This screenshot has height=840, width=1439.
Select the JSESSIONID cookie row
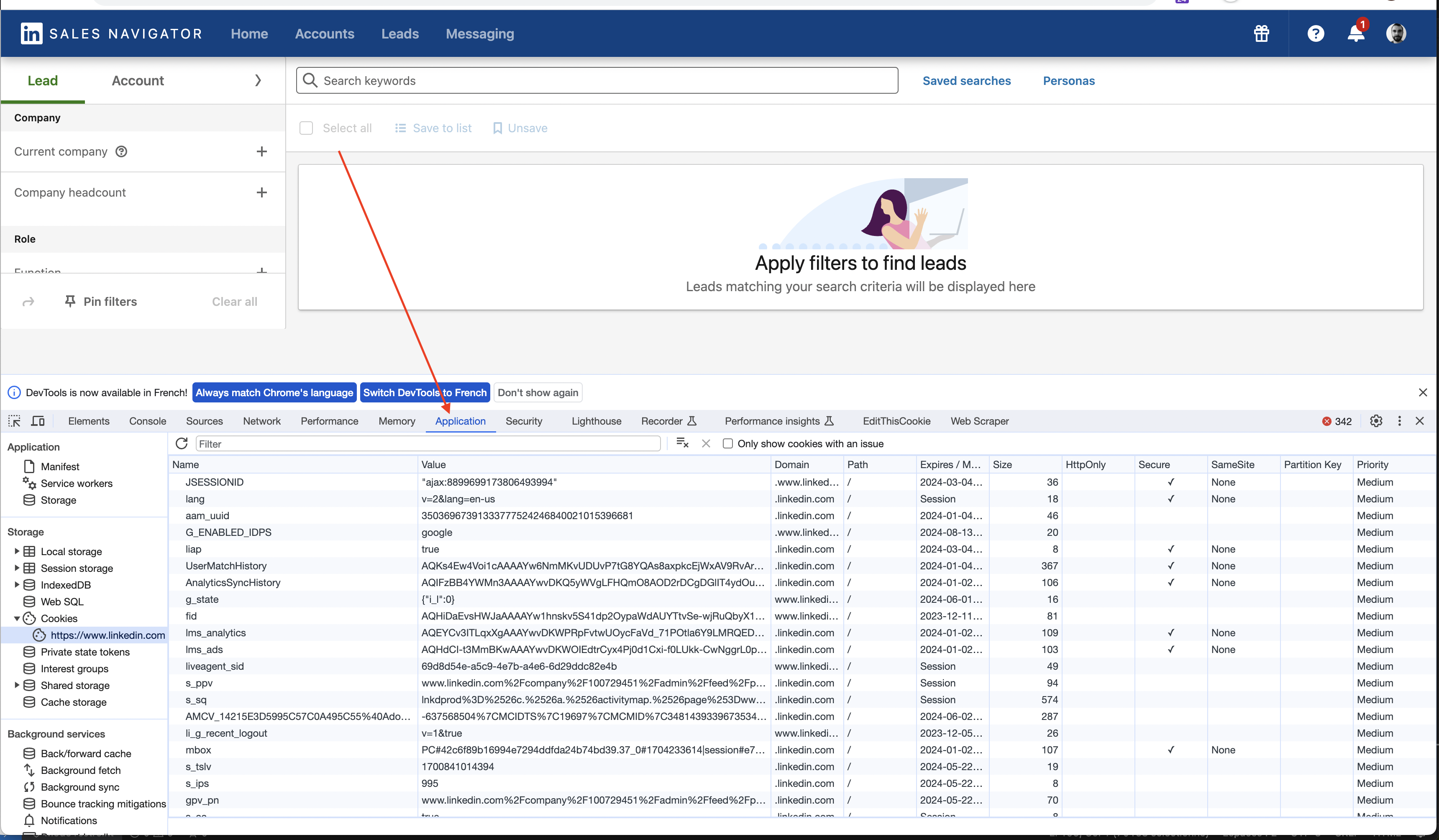(x=802, y=482)
